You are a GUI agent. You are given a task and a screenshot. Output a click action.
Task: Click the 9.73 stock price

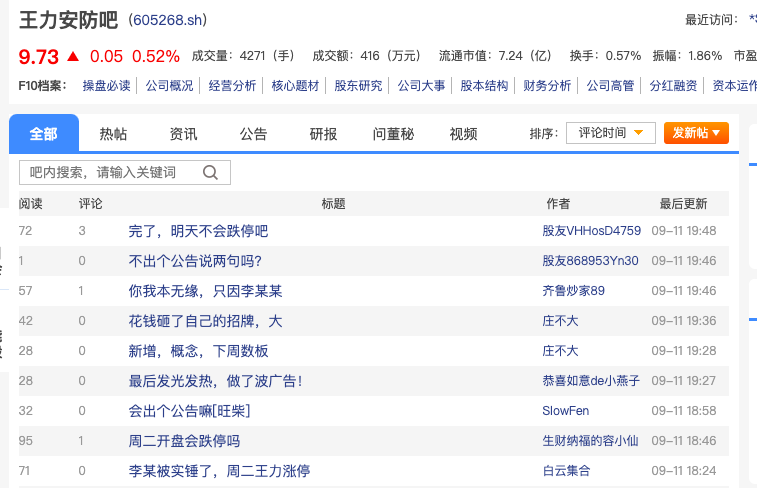(x=39, y=57)
